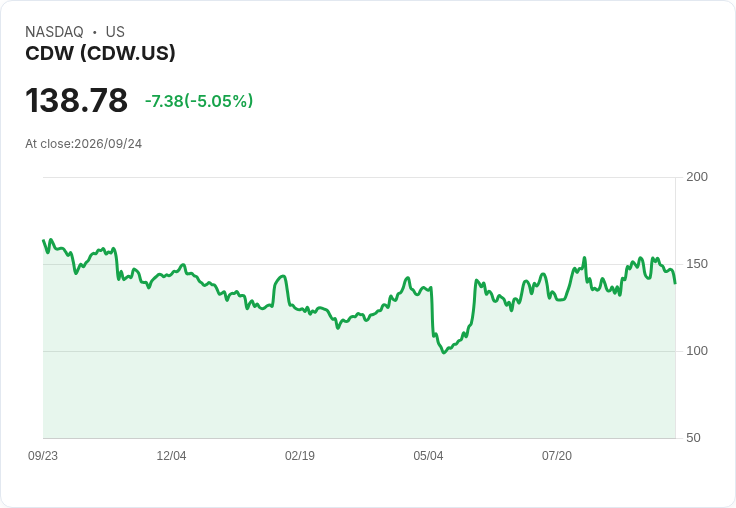
Task: Click the 05/04 date axis label
Action: point(428,456)
